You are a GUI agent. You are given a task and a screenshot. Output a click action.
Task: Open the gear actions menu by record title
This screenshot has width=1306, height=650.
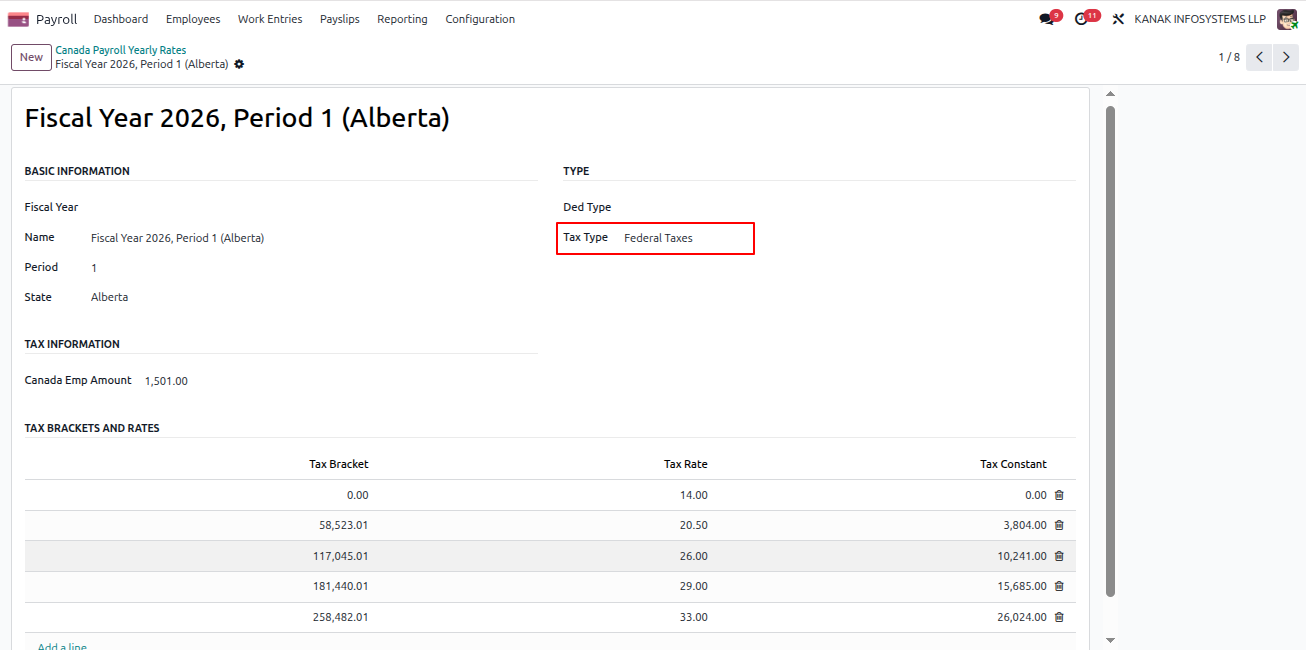click(x=239, y=64)
